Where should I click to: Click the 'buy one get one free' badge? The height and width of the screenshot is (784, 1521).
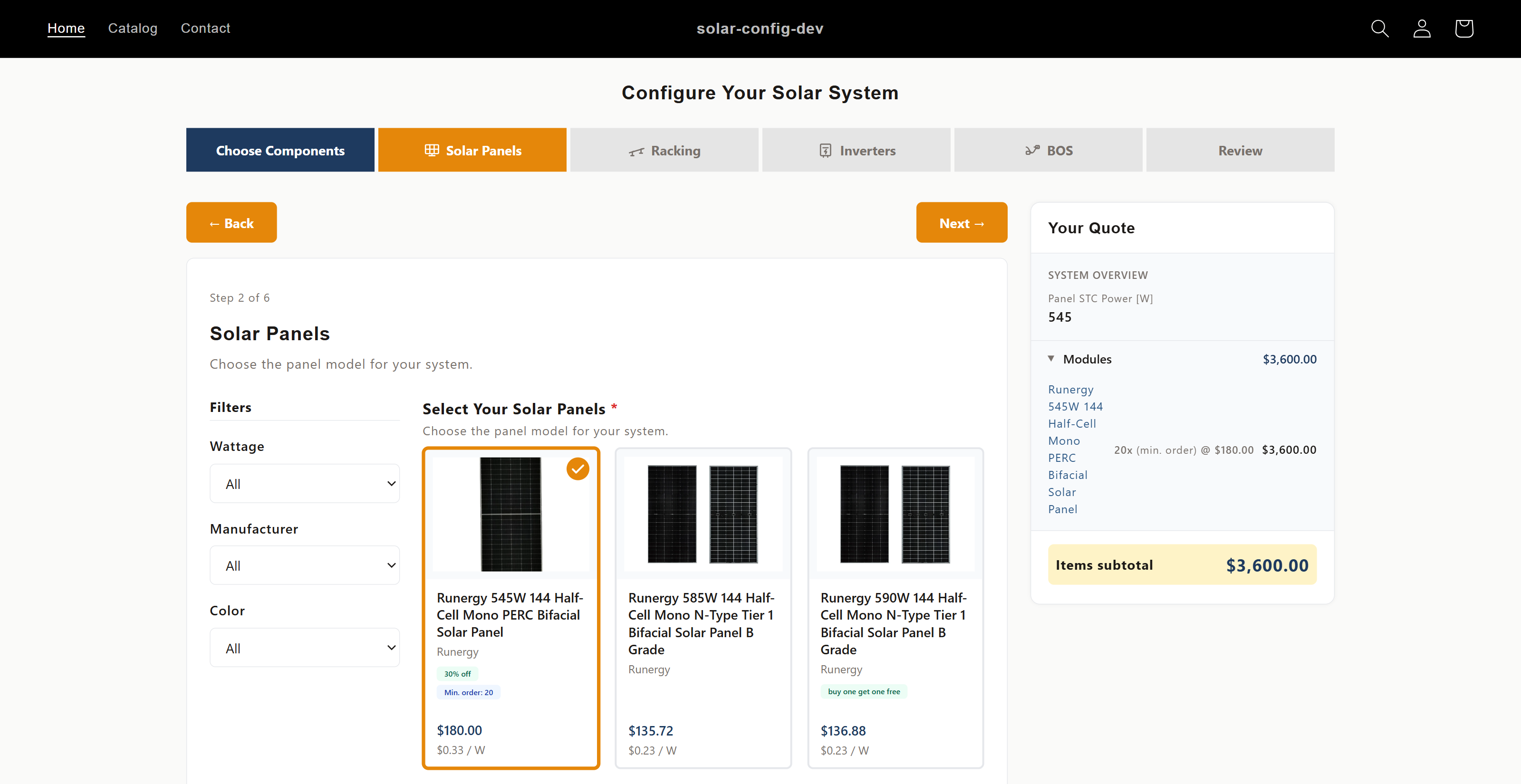[864, 691]
